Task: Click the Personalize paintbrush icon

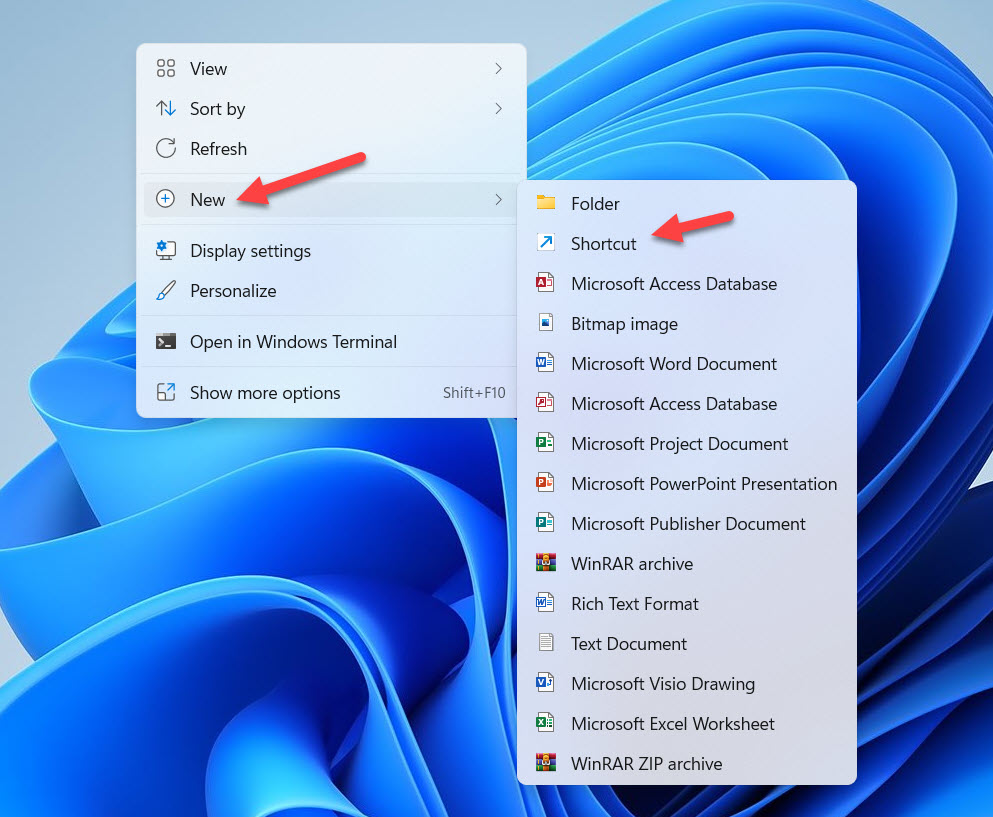Action: tap(166, 291)
